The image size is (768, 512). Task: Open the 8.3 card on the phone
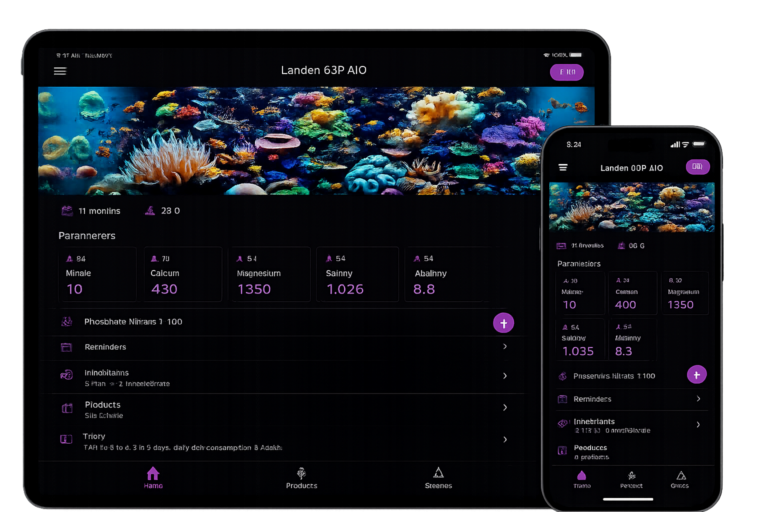point(633,340)
